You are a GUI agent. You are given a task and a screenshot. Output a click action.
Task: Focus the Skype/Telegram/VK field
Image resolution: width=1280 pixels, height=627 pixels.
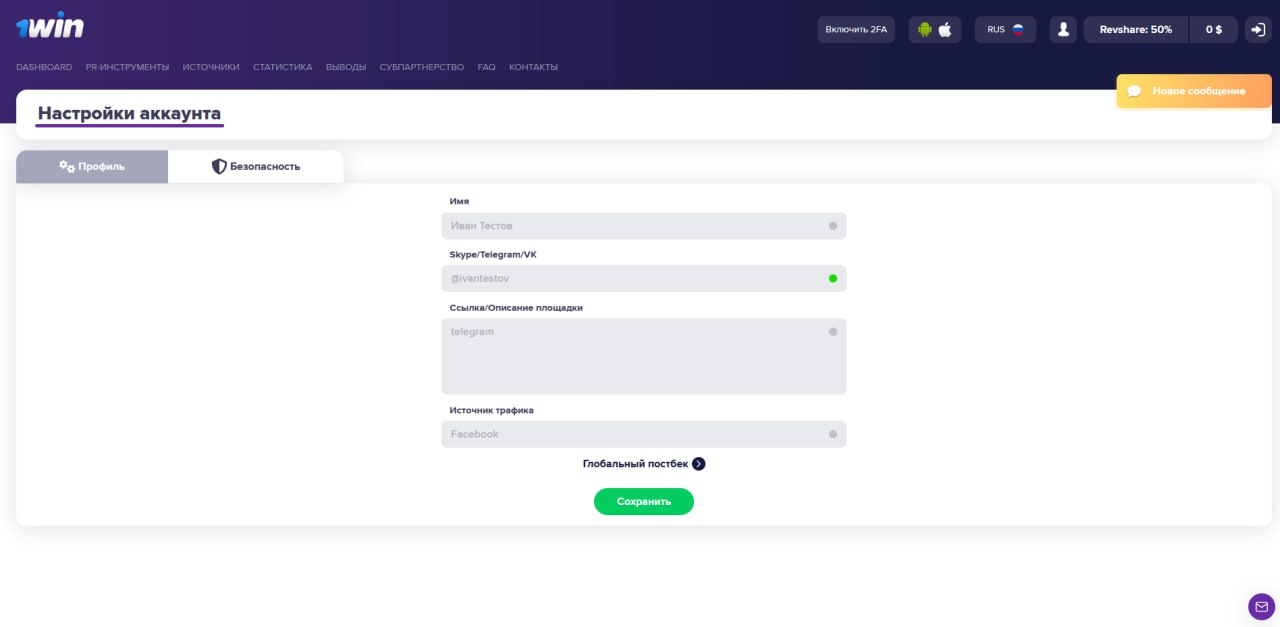(x=643, y=279)
